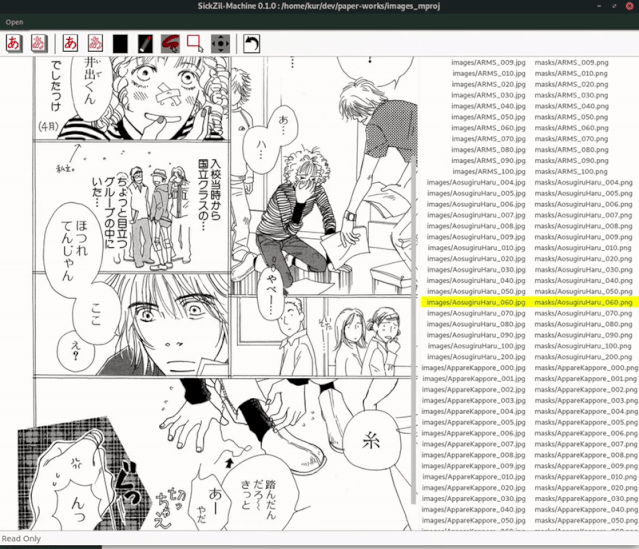Select images/AppareKappore_005.jpg entry
639x549 pixels.
[x=474, y=422]
